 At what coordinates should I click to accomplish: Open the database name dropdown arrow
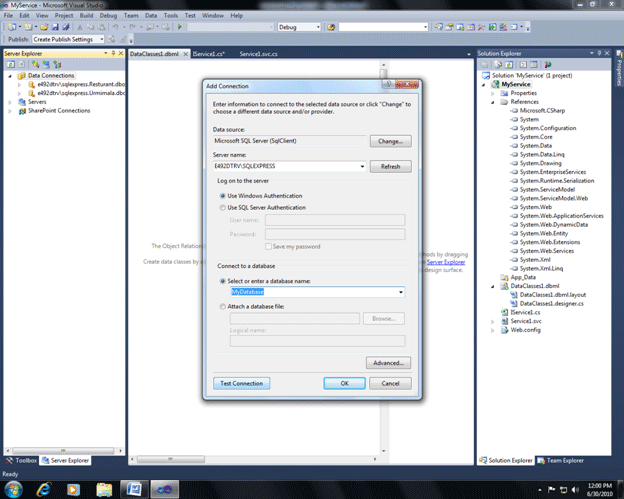click(x=400, y=292)
